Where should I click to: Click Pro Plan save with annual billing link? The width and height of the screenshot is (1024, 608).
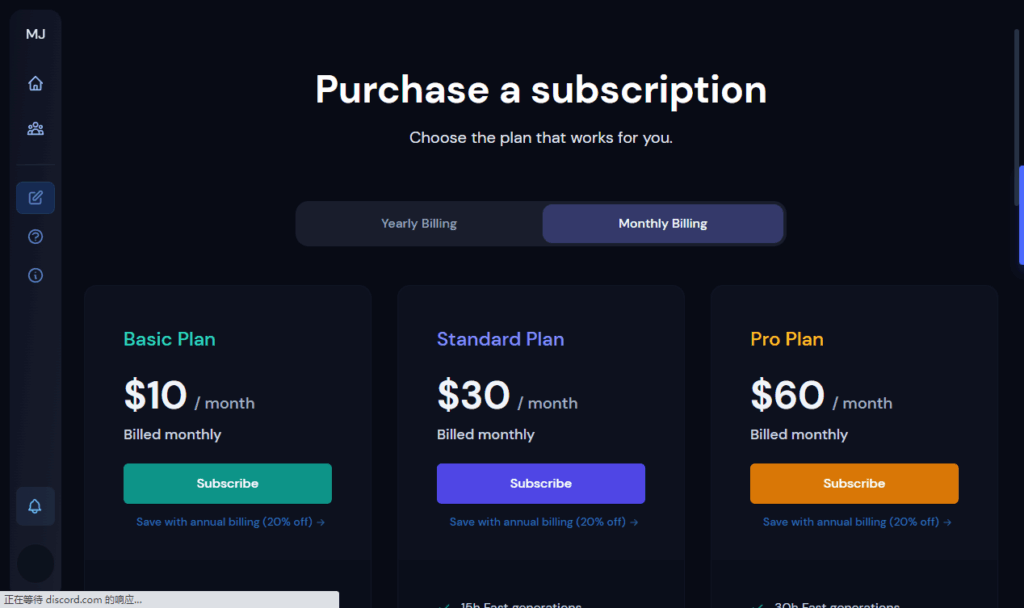pos(857,522)
